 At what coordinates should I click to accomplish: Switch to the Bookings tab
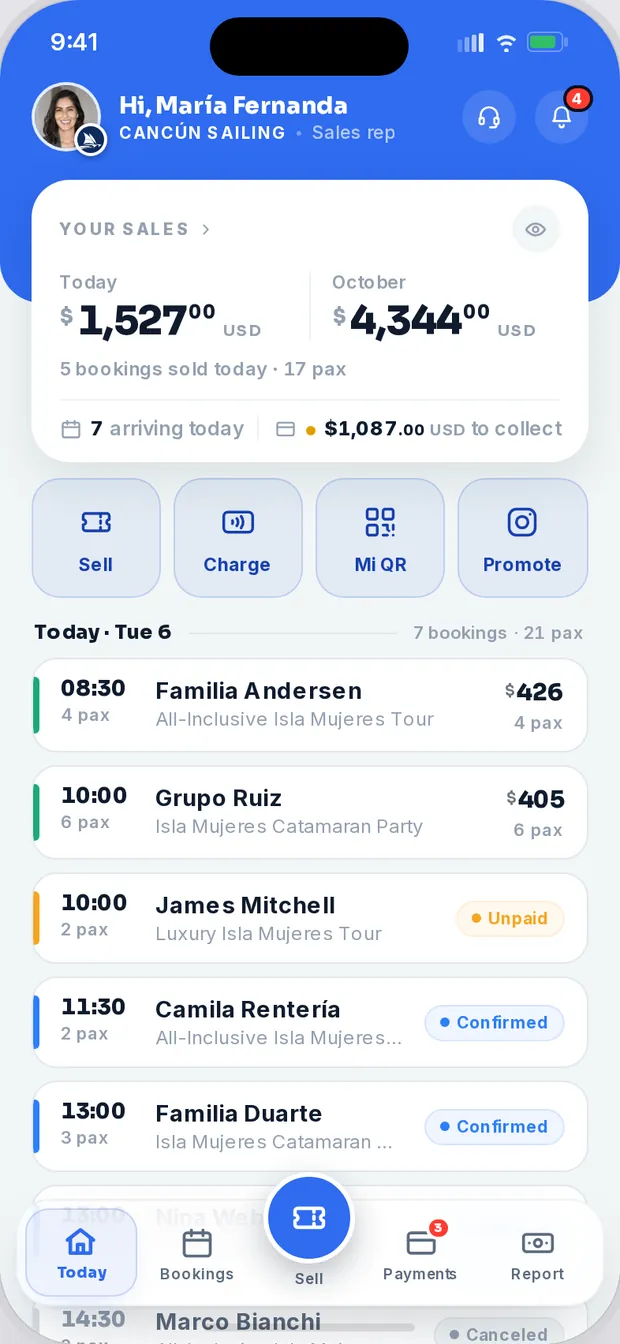coord(197,1255)
